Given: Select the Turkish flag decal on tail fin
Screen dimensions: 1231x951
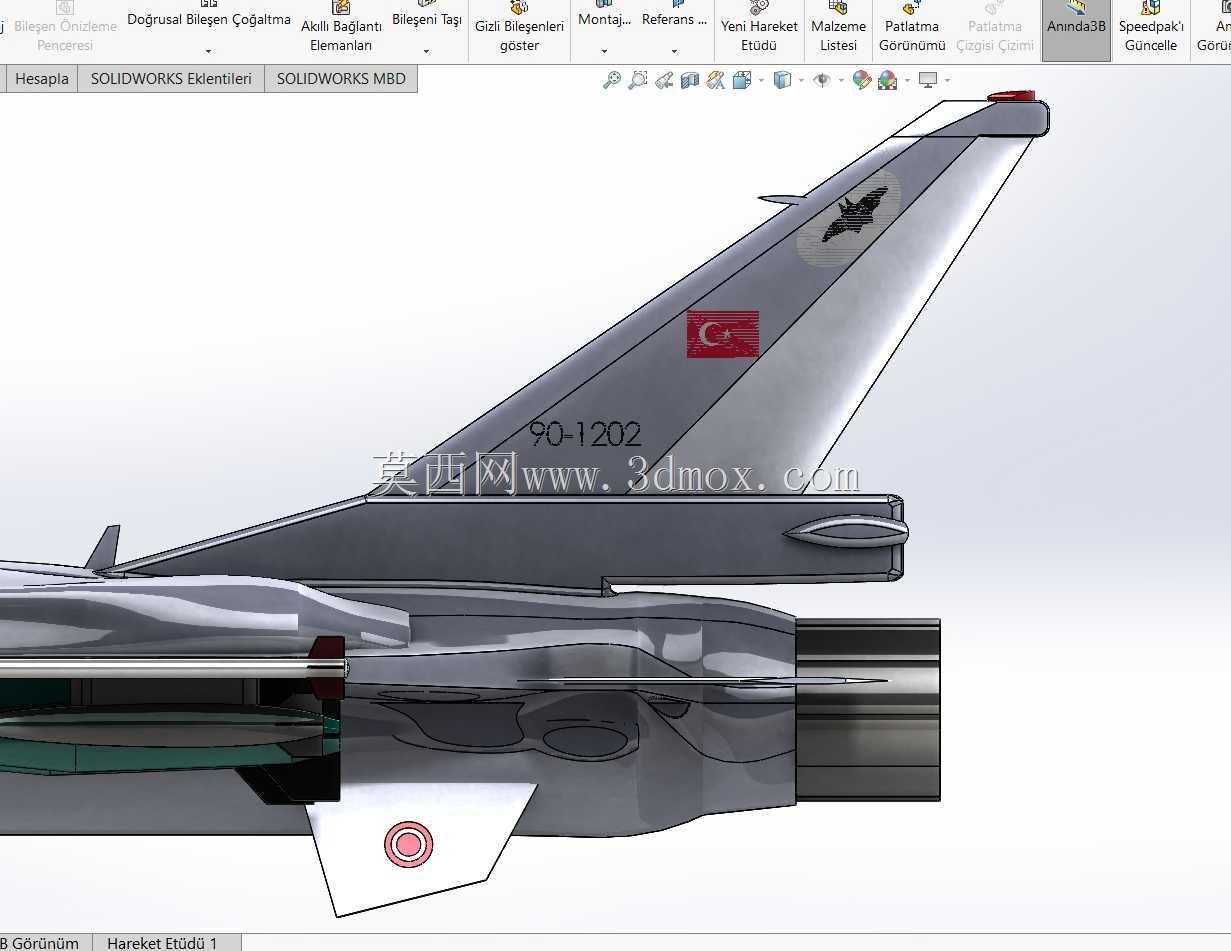Looking at the screenshot, I should 722,334.
